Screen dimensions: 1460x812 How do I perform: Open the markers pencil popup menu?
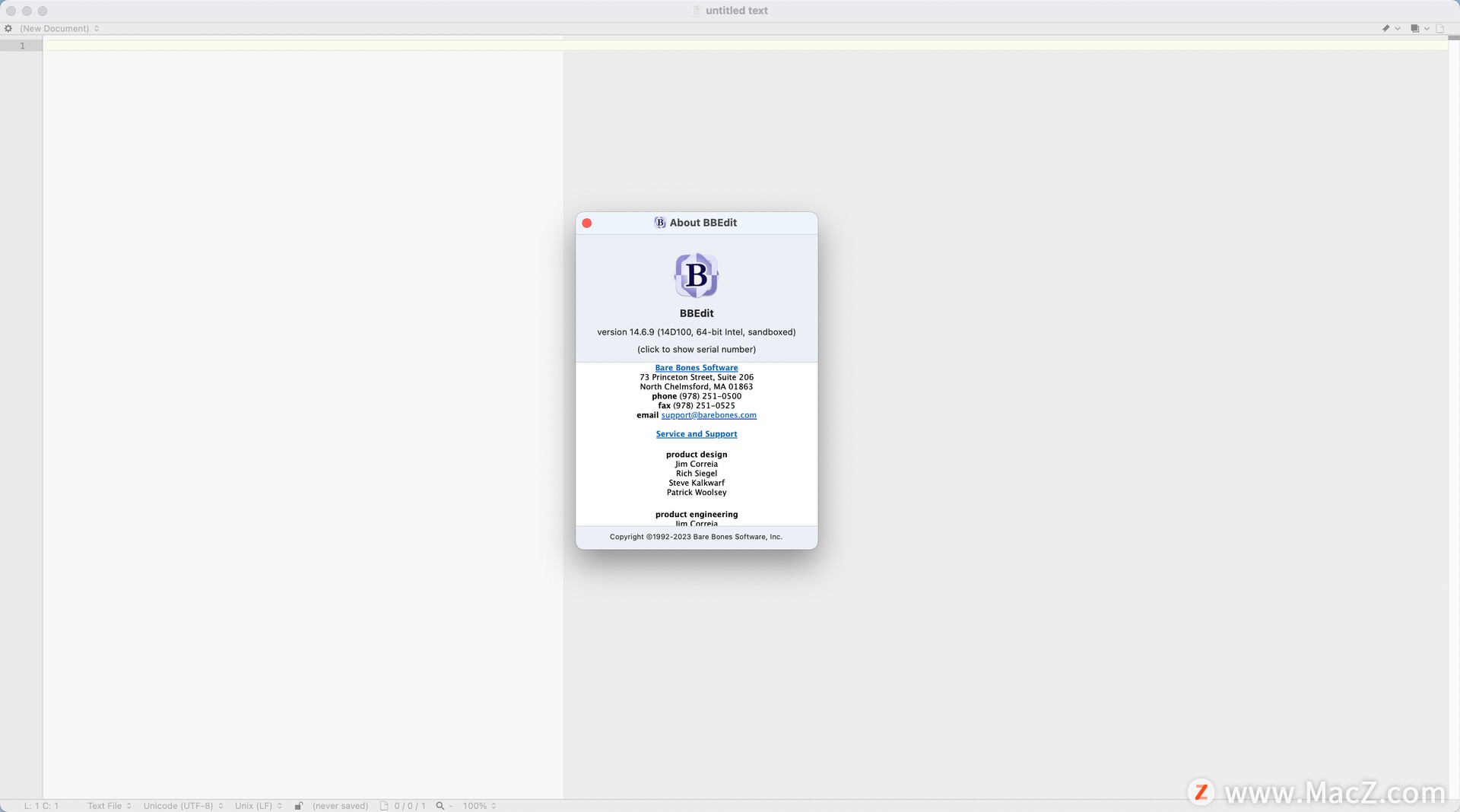pos(1391,28)
